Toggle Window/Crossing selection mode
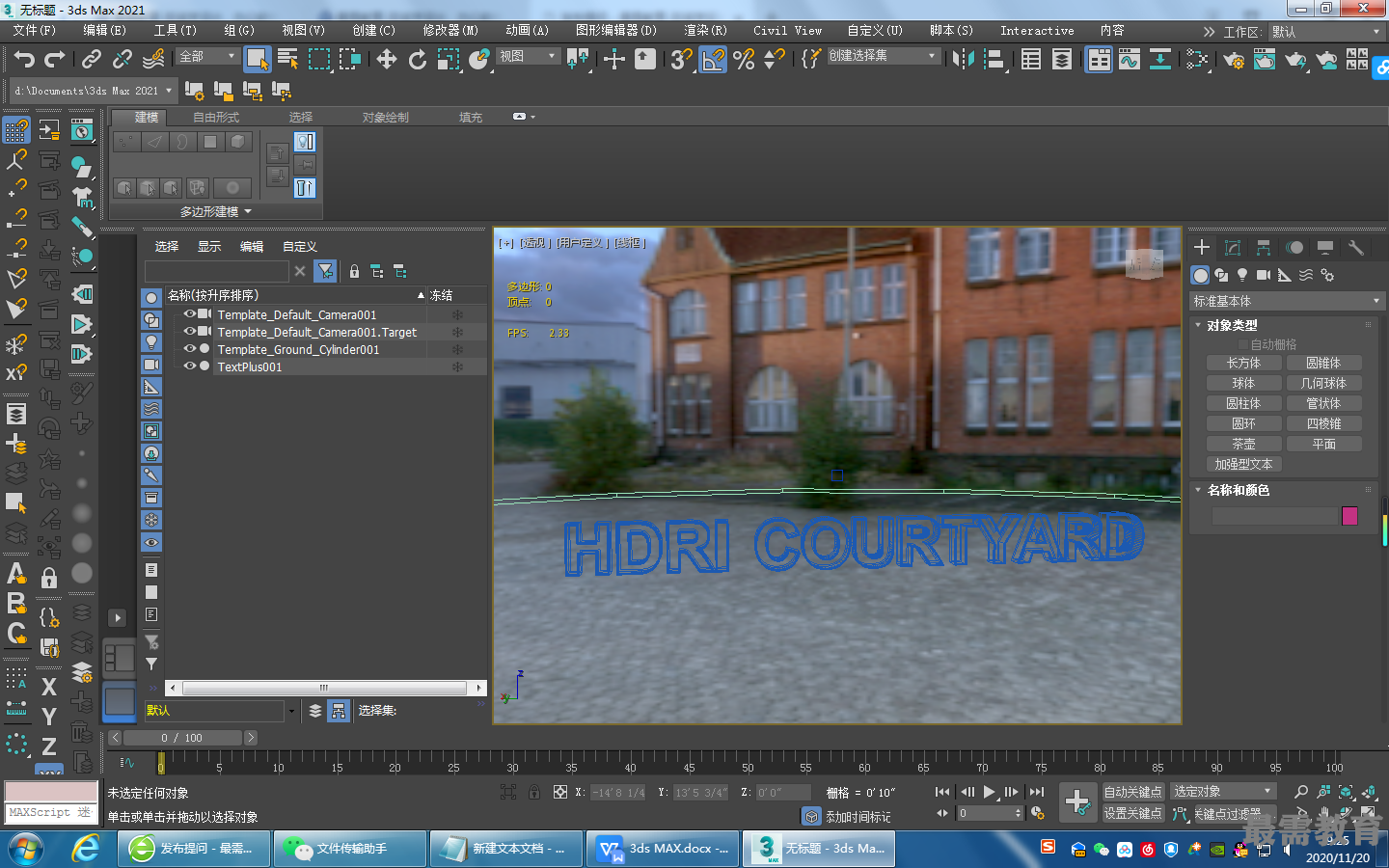The image size is (1389, 868). tap(349, 59)
